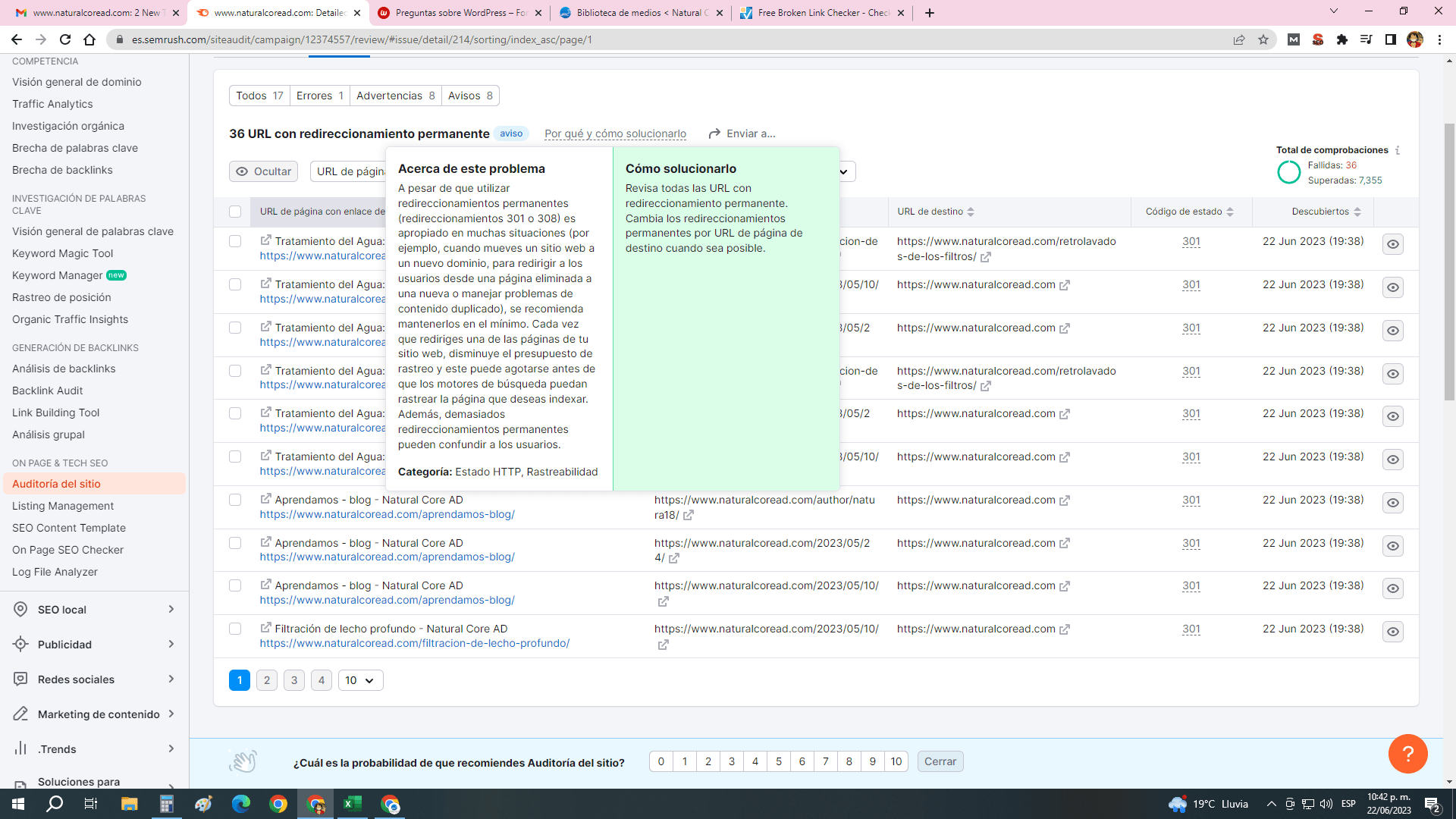Expand the SEO local sidebar section chevron
Screen dimensions: 1456x819
[171, 609]
